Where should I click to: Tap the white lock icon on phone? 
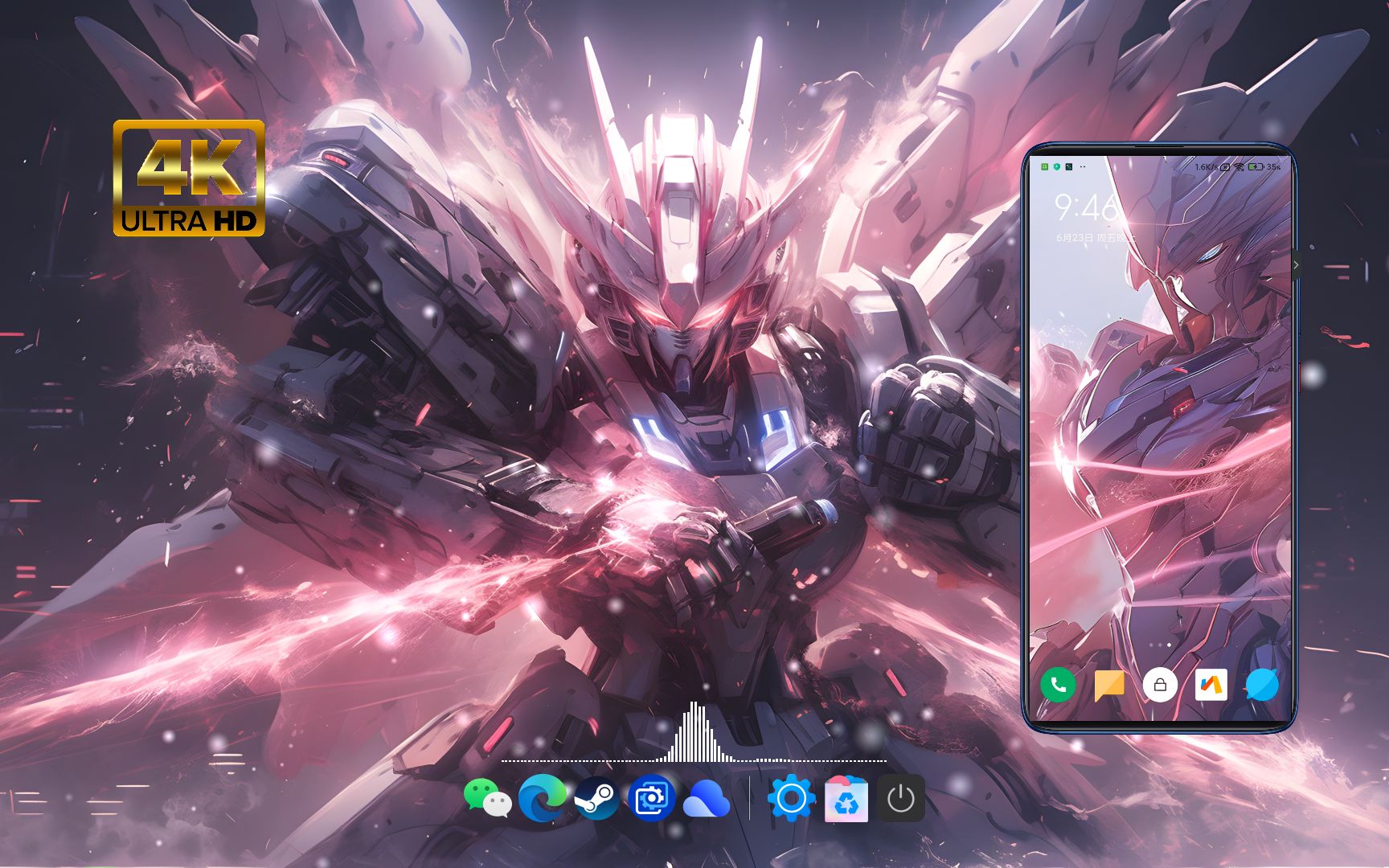(x=1160, y=685)
